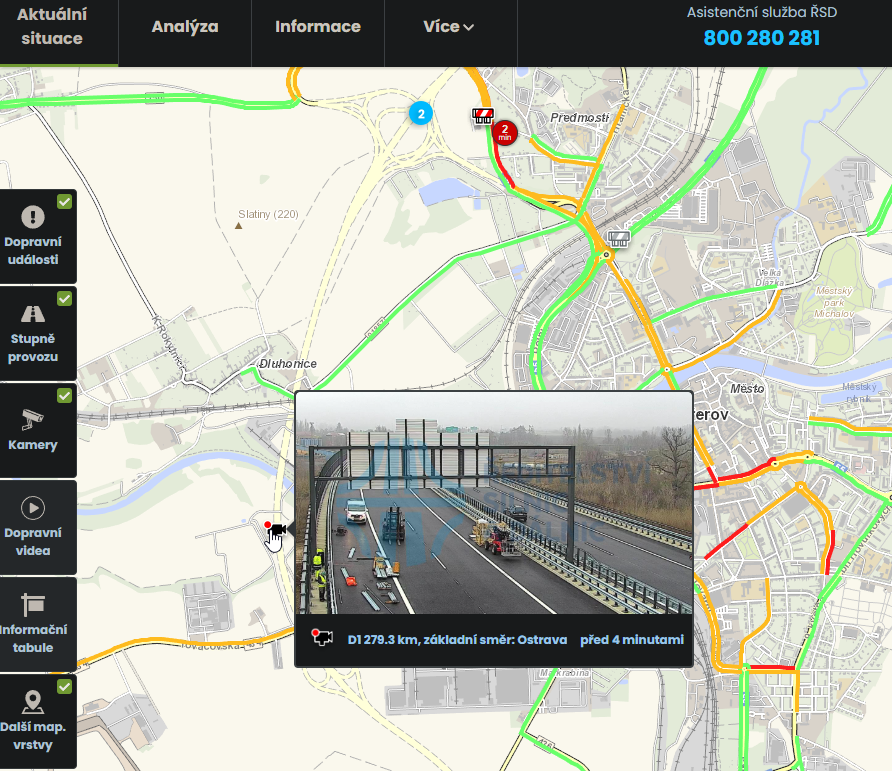Viewport: 892px width, 771px height.
Task: Click the D1 279.3 km camera title
Action: coord(457,640)
